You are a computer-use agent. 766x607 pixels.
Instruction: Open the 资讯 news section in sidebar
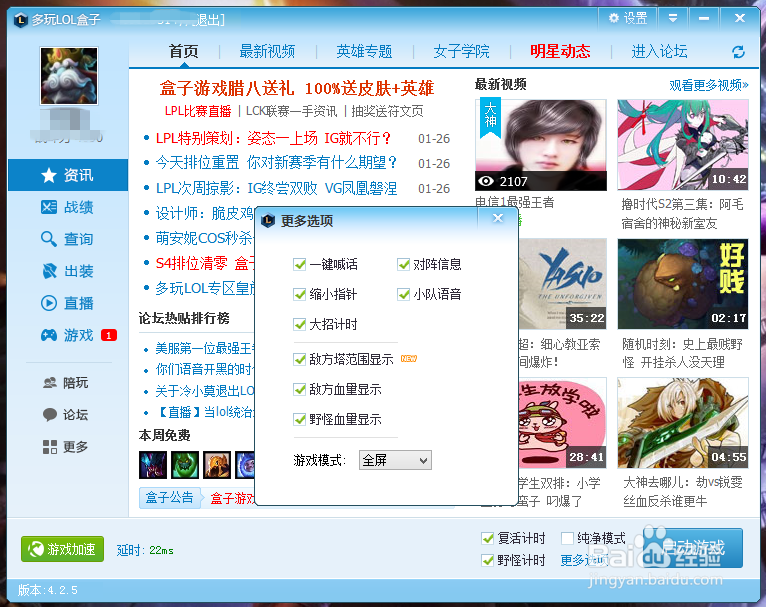coord(68,175)
